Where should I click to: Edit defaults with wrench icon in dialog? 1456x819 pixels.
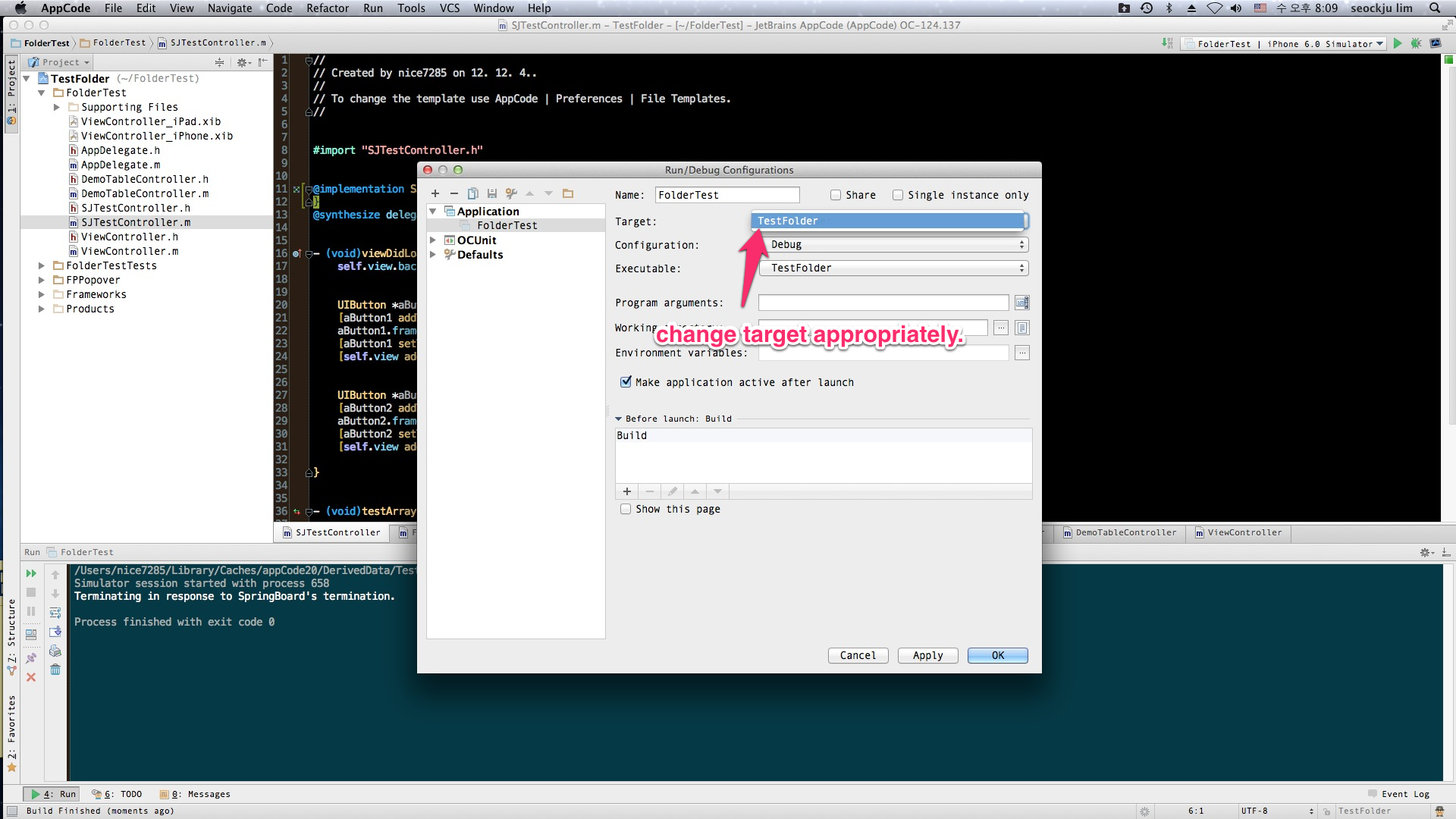click(x=511, y=193)
